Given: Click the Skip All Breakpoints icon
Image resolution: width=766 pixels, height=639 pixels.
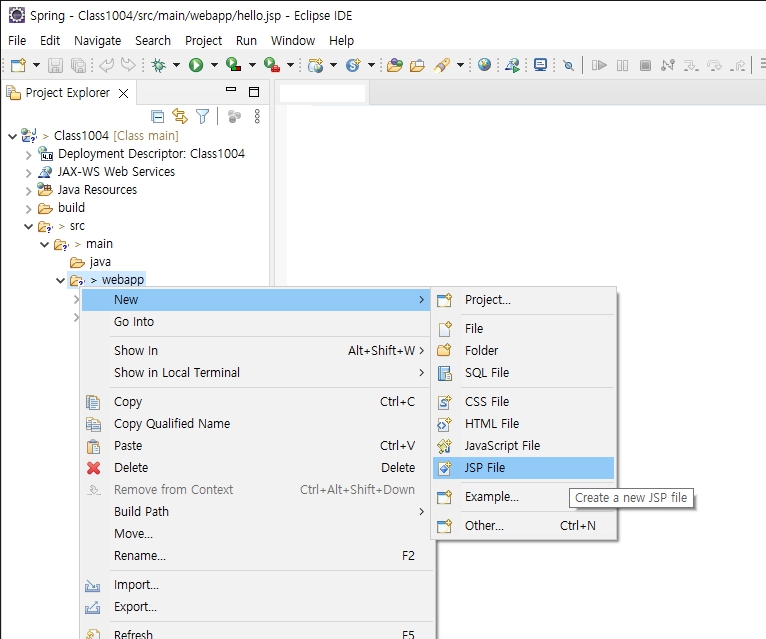Looking at the screenshot, I should click(568, 65).
